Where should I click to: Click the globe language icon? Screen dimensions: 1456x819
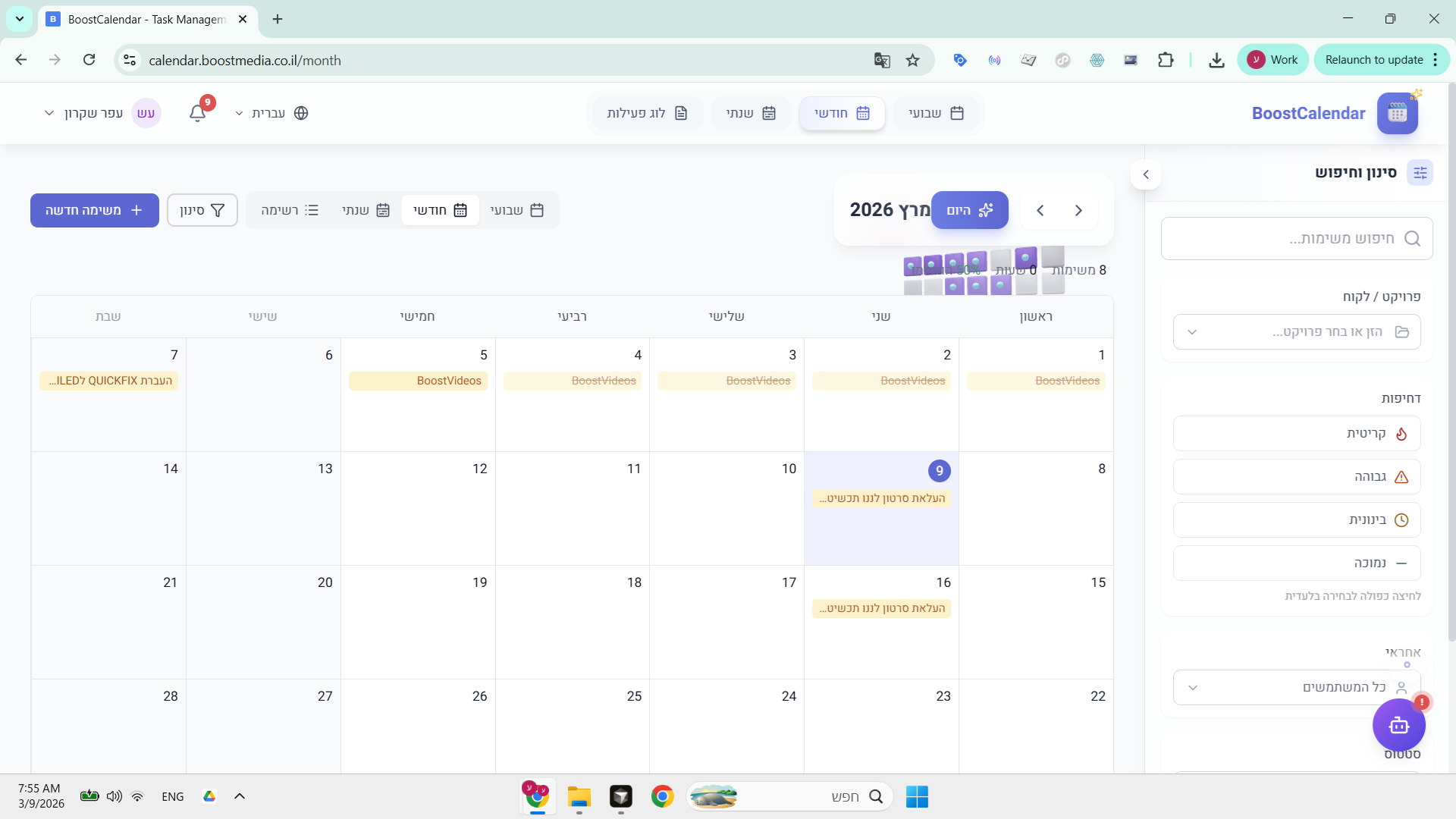click(301, 113)
